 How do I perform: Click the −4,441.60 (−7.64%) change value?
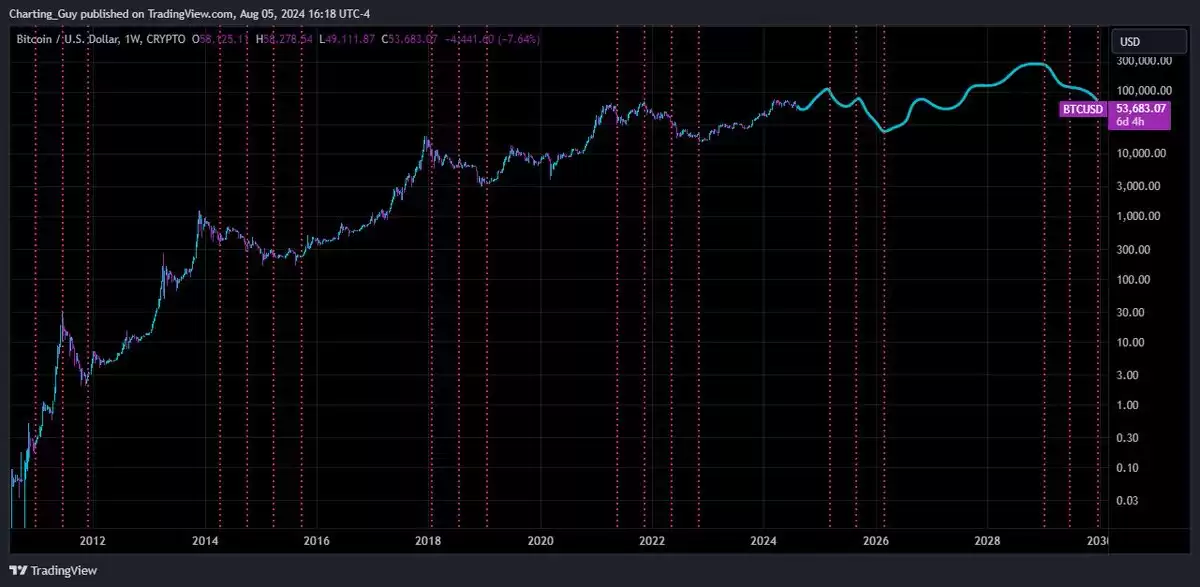(492, 39)
